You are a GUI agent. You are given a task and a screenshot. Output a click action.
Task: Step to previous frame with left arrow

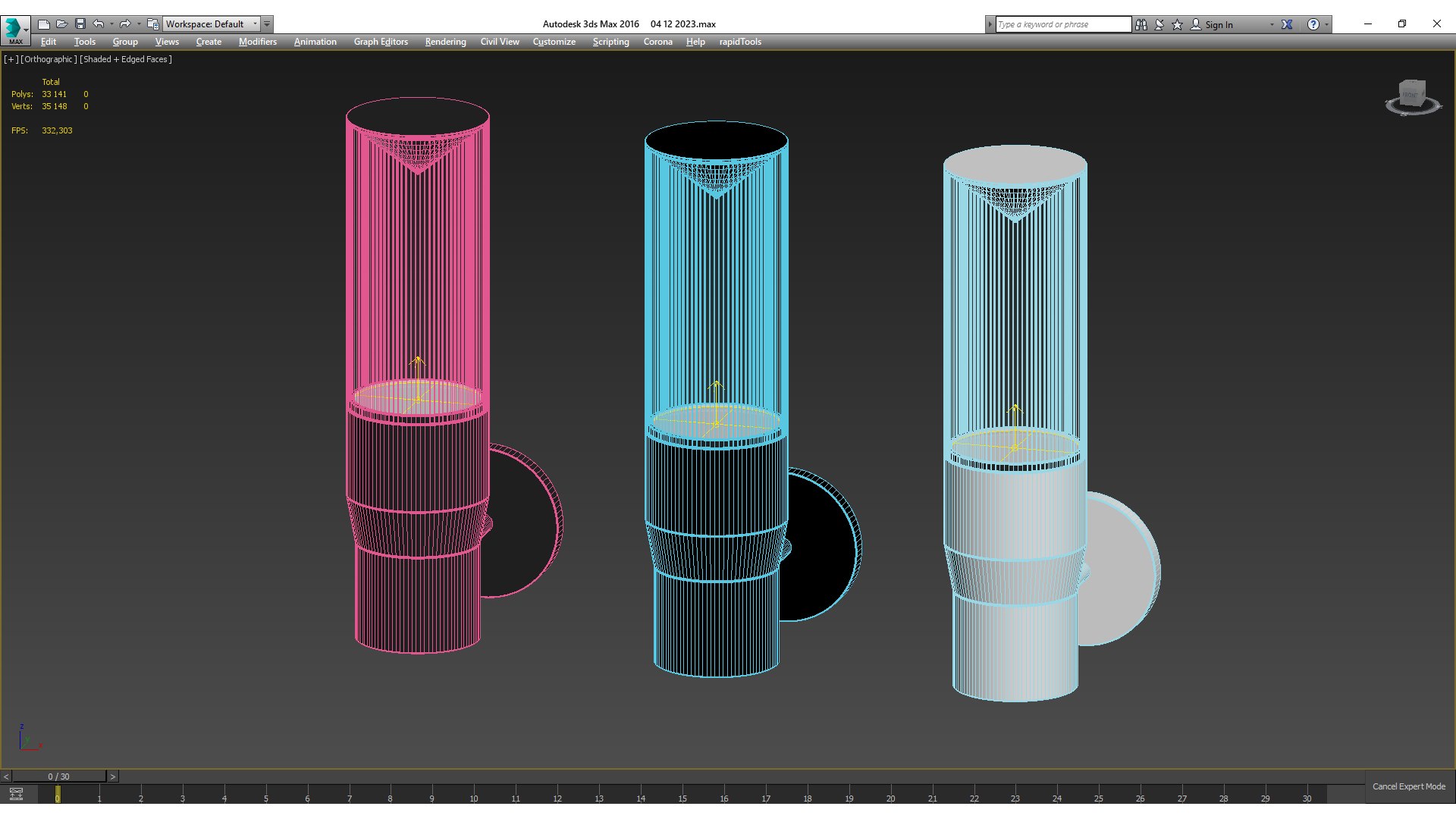click(6, 777)
